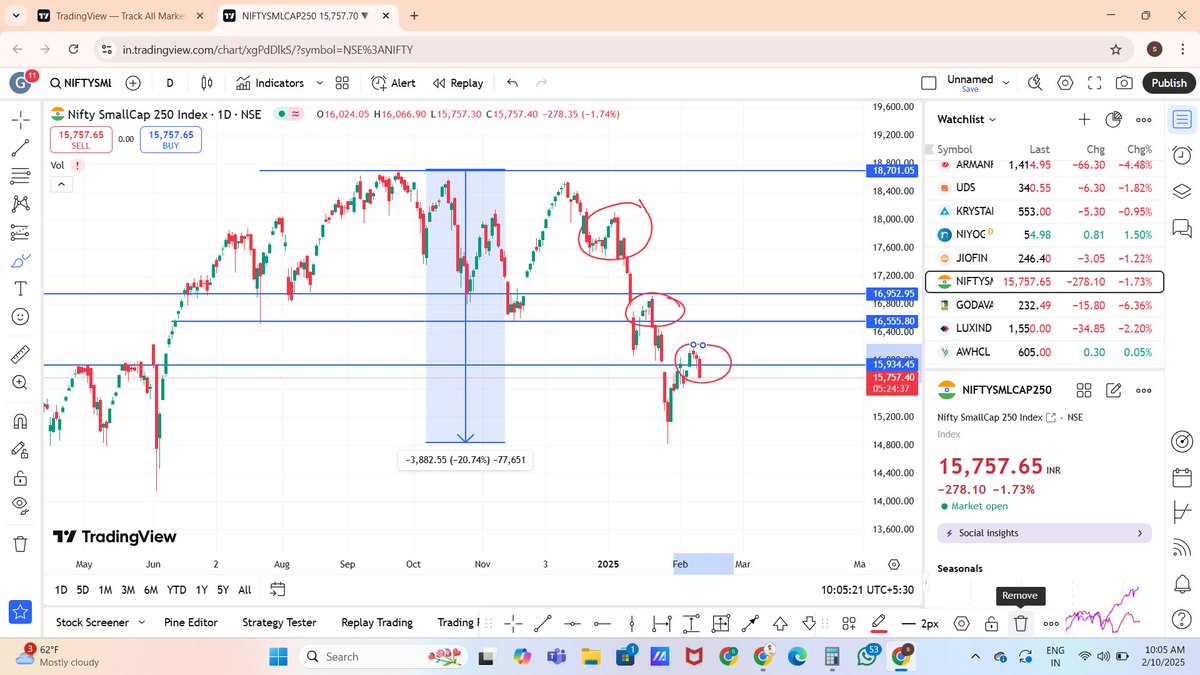This screenshot has width=1200, height=675.
Task: Select the 1D date range
Action: coord(61,590)
